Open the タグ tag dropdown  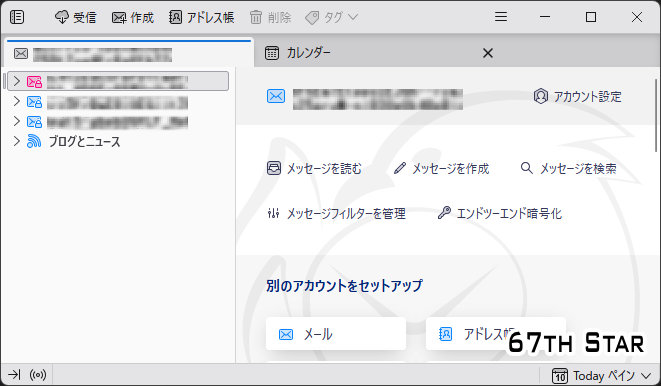coord(332,17)
